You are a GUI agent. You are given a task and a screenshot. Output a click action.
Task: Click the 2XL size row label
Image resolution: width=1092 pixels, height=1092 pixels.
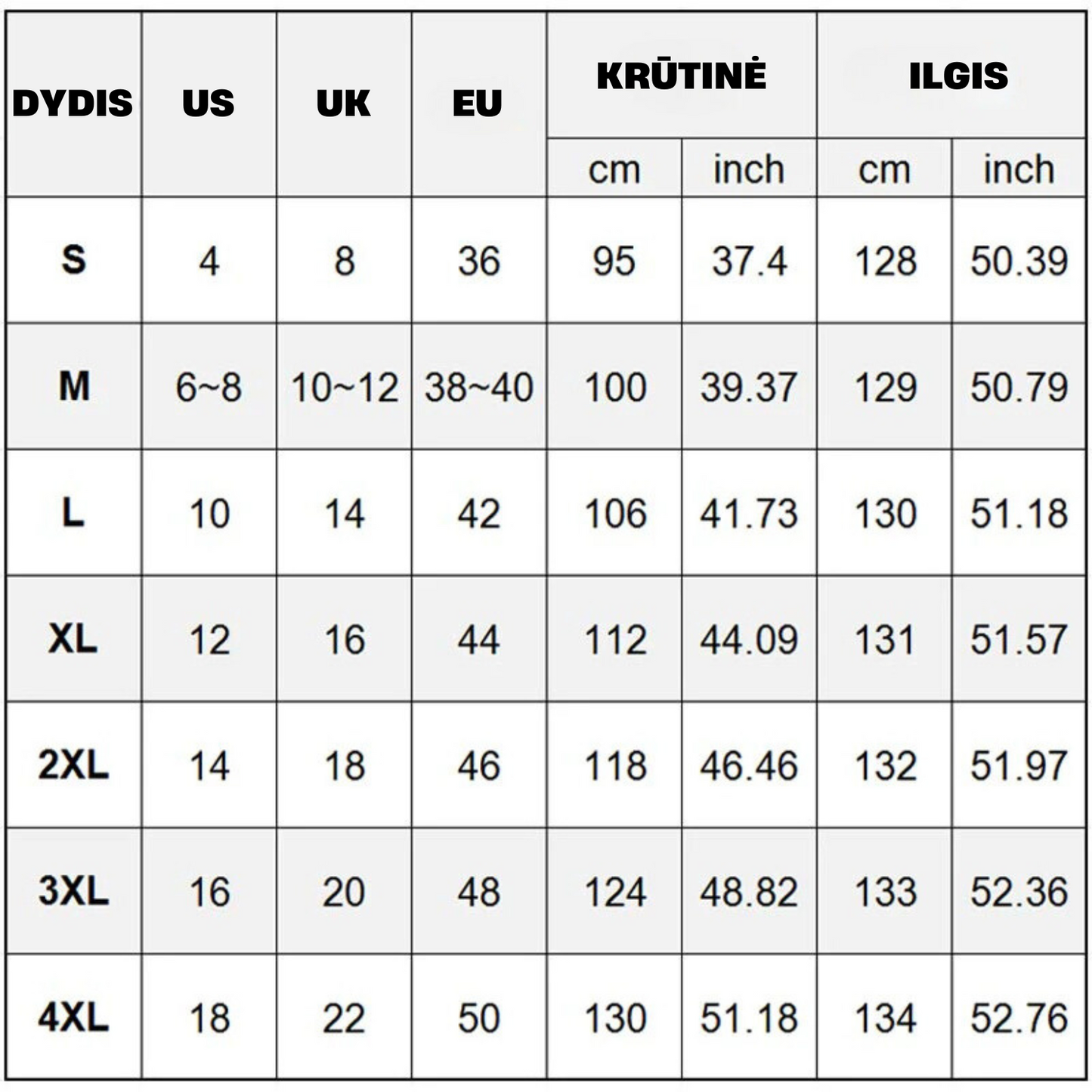(x=73, y=765)
